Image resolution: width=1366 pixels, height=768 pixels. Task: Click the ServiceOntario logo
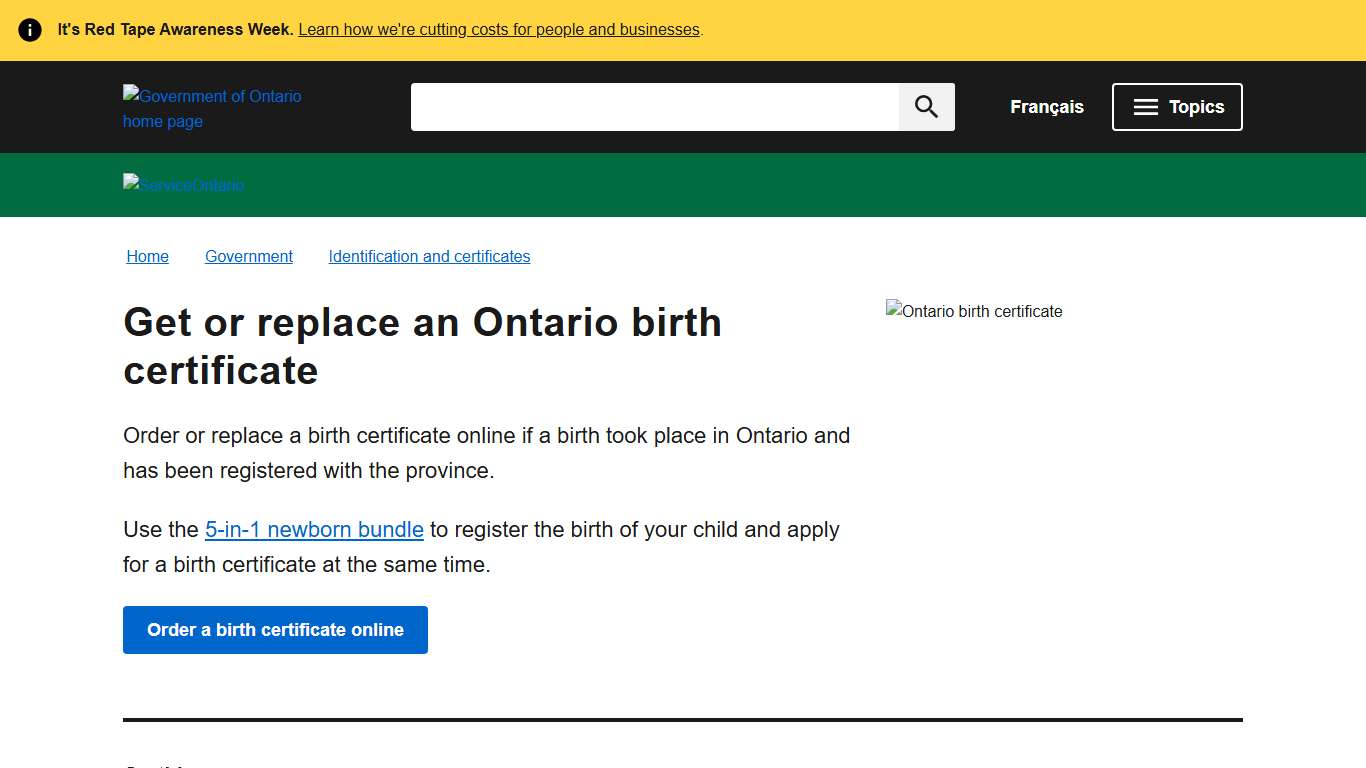(183, 185)
